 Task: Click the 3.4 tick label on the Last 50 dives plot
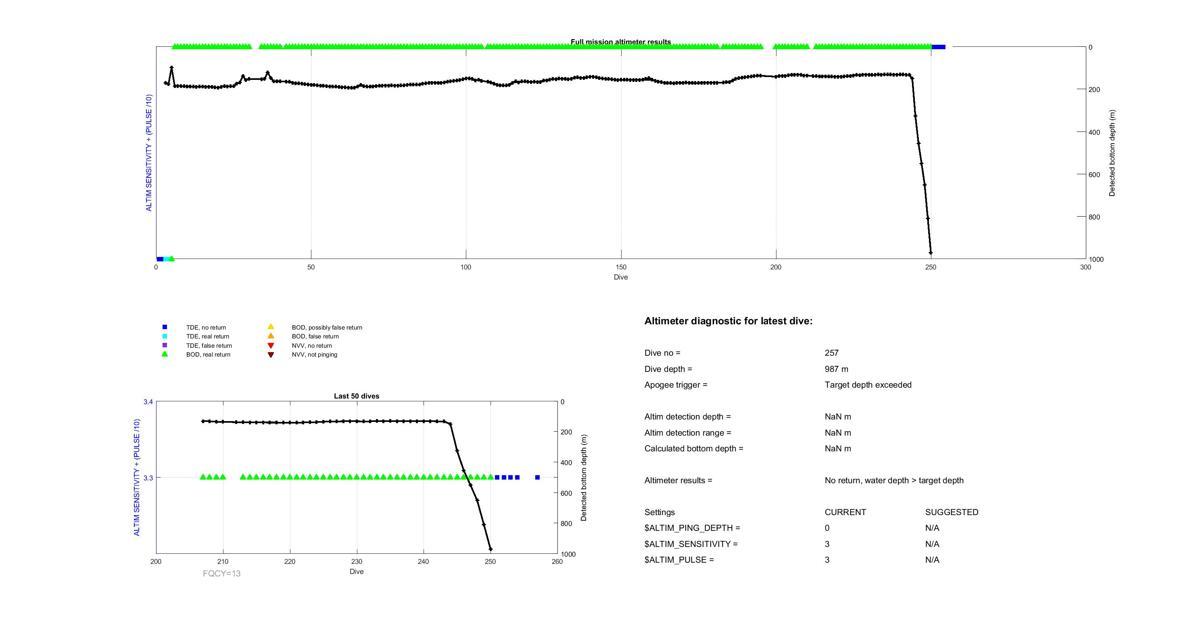tap(148, 402)
